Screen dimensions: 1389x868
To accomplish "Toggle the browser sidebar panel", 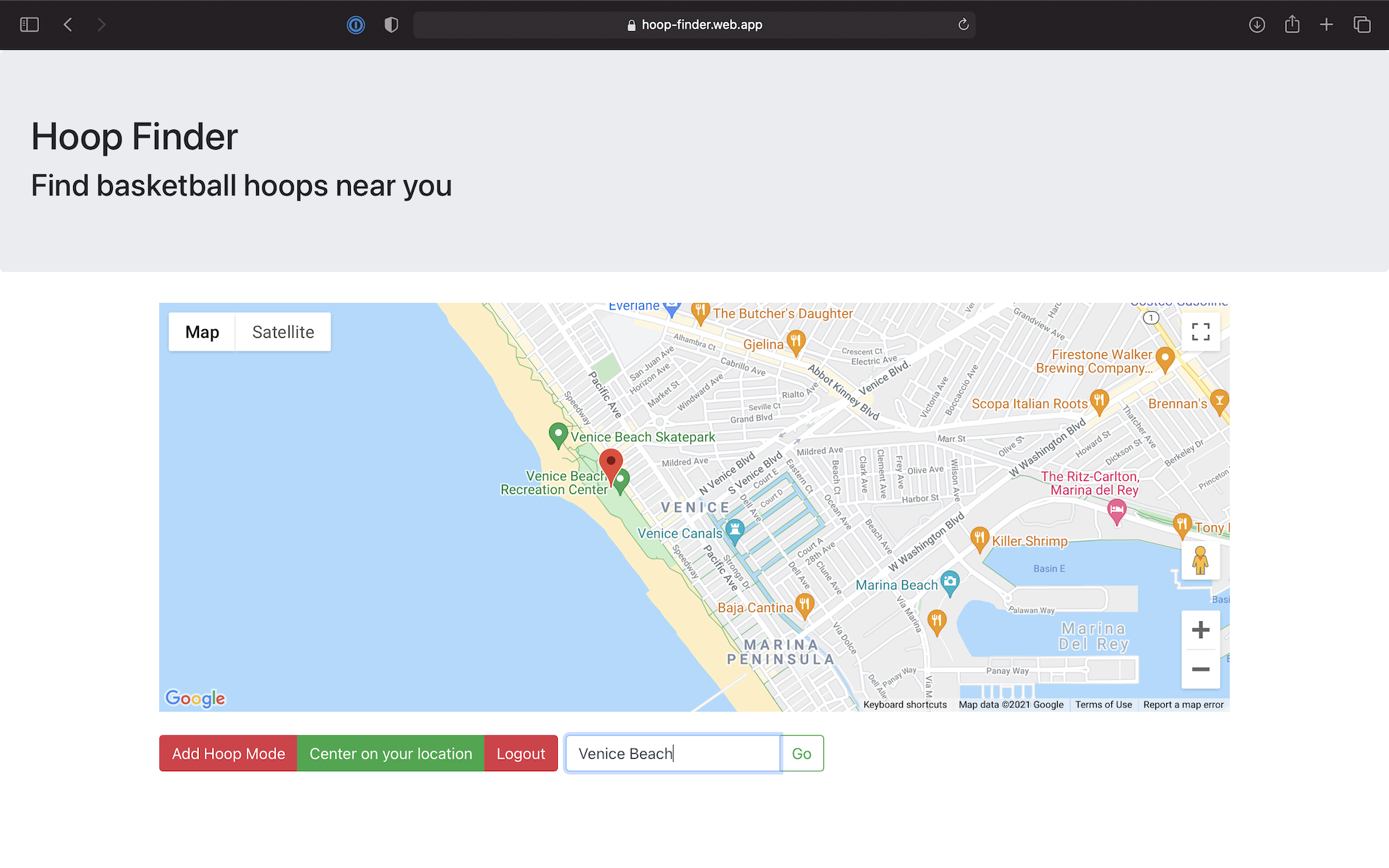I will [29, 24].
